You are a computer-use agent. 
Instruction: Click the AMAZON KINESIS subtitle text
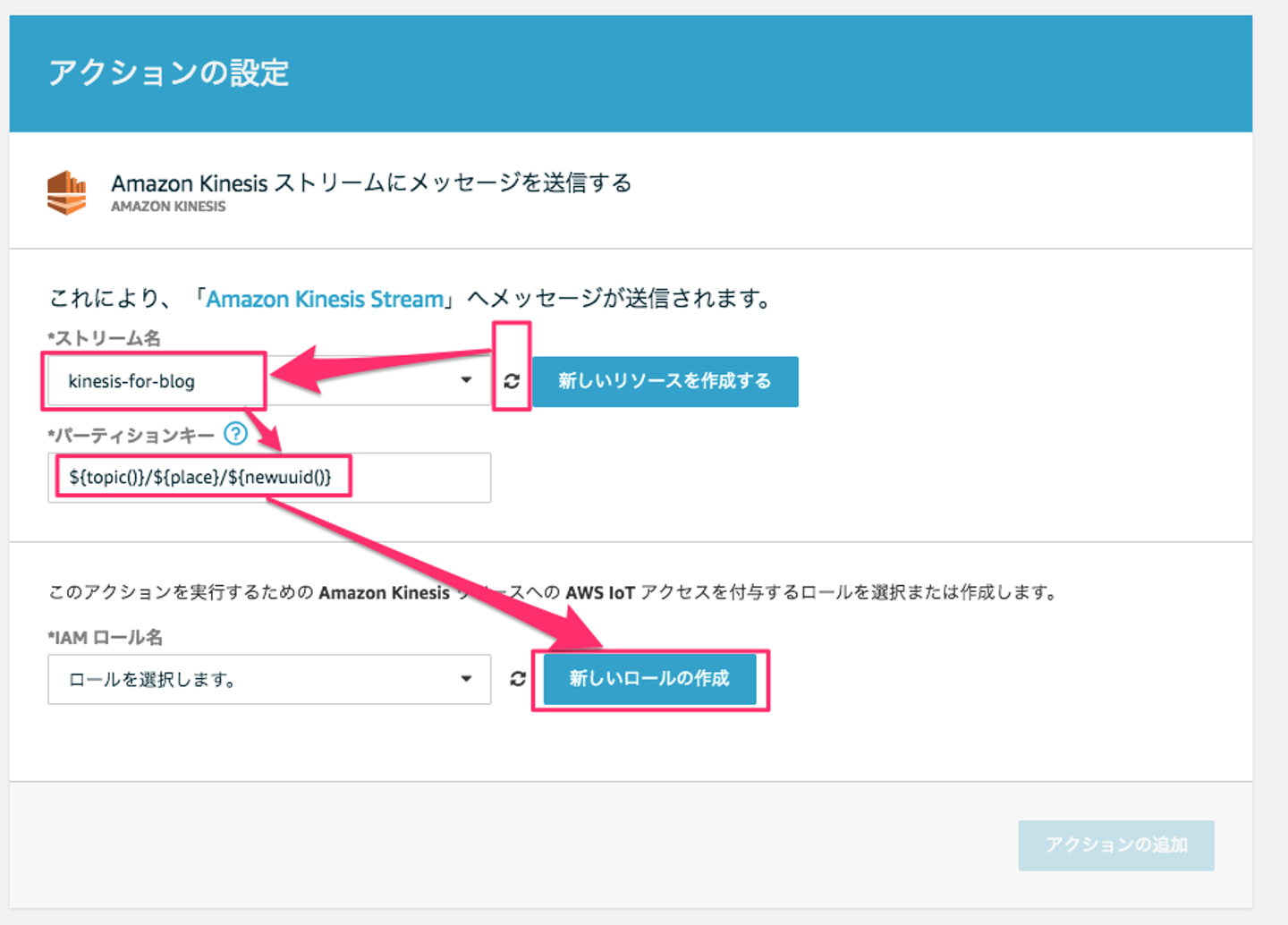pos(168,207)
